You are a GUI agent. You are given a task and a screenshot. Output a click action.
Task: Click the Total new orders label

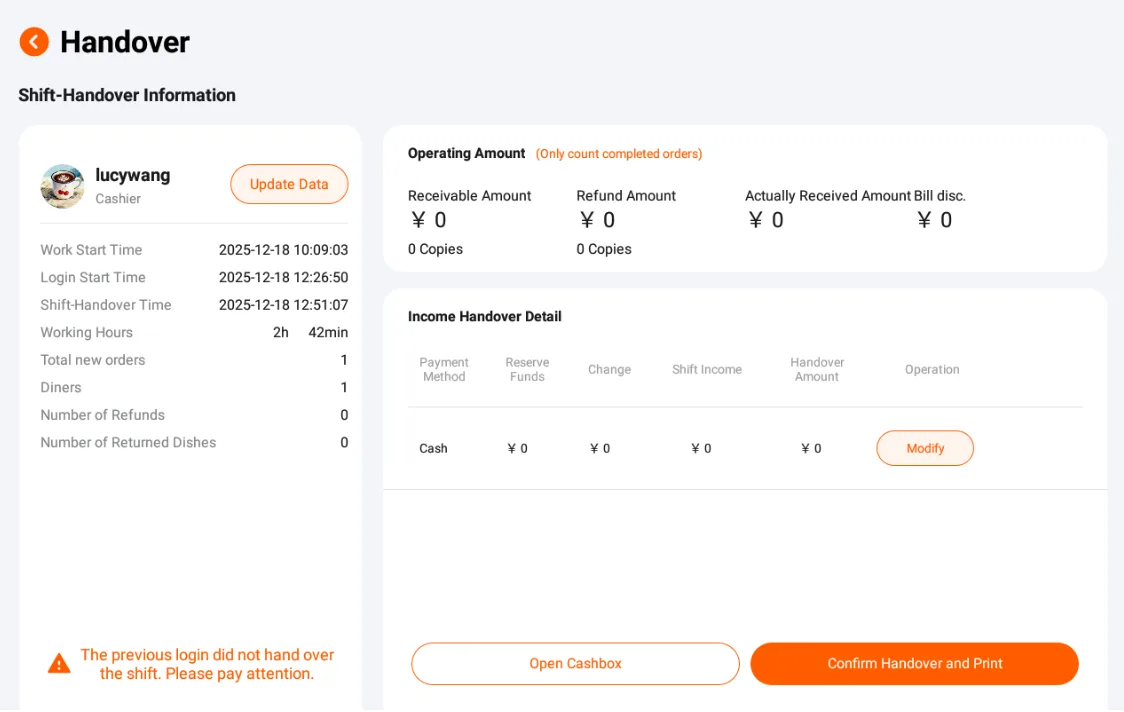[92, 360]
